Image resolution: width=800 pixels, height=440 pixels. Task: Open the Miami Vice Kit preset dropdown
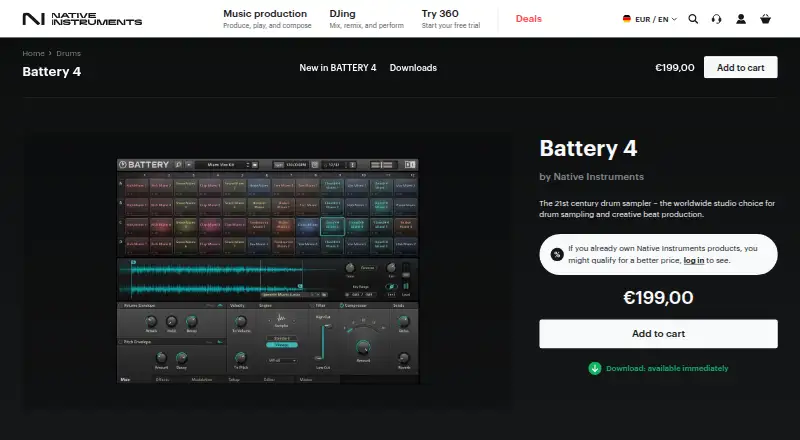(x=227, y=164)
